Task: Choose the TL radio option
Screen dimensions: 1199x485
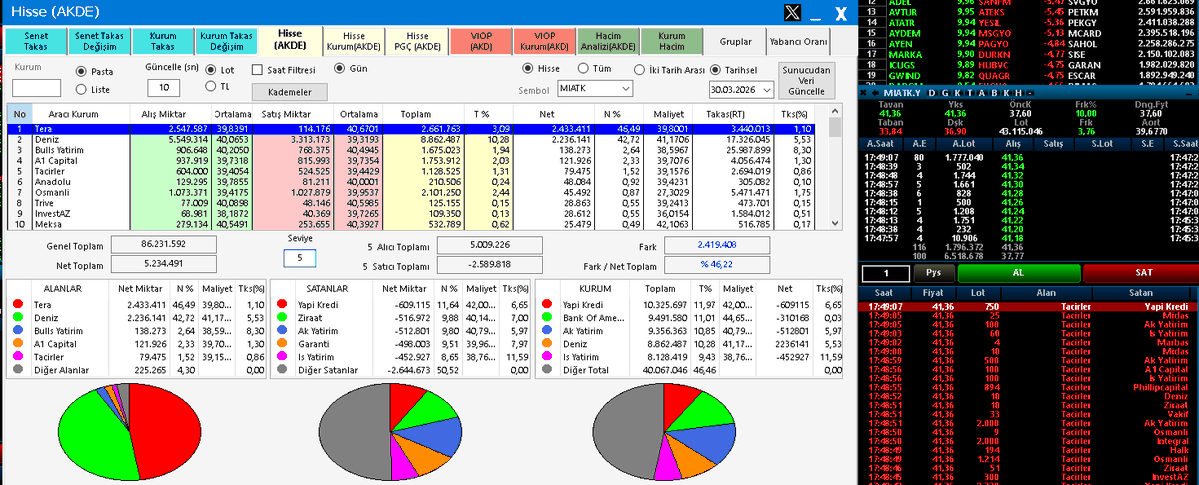Action: point(211,86)
